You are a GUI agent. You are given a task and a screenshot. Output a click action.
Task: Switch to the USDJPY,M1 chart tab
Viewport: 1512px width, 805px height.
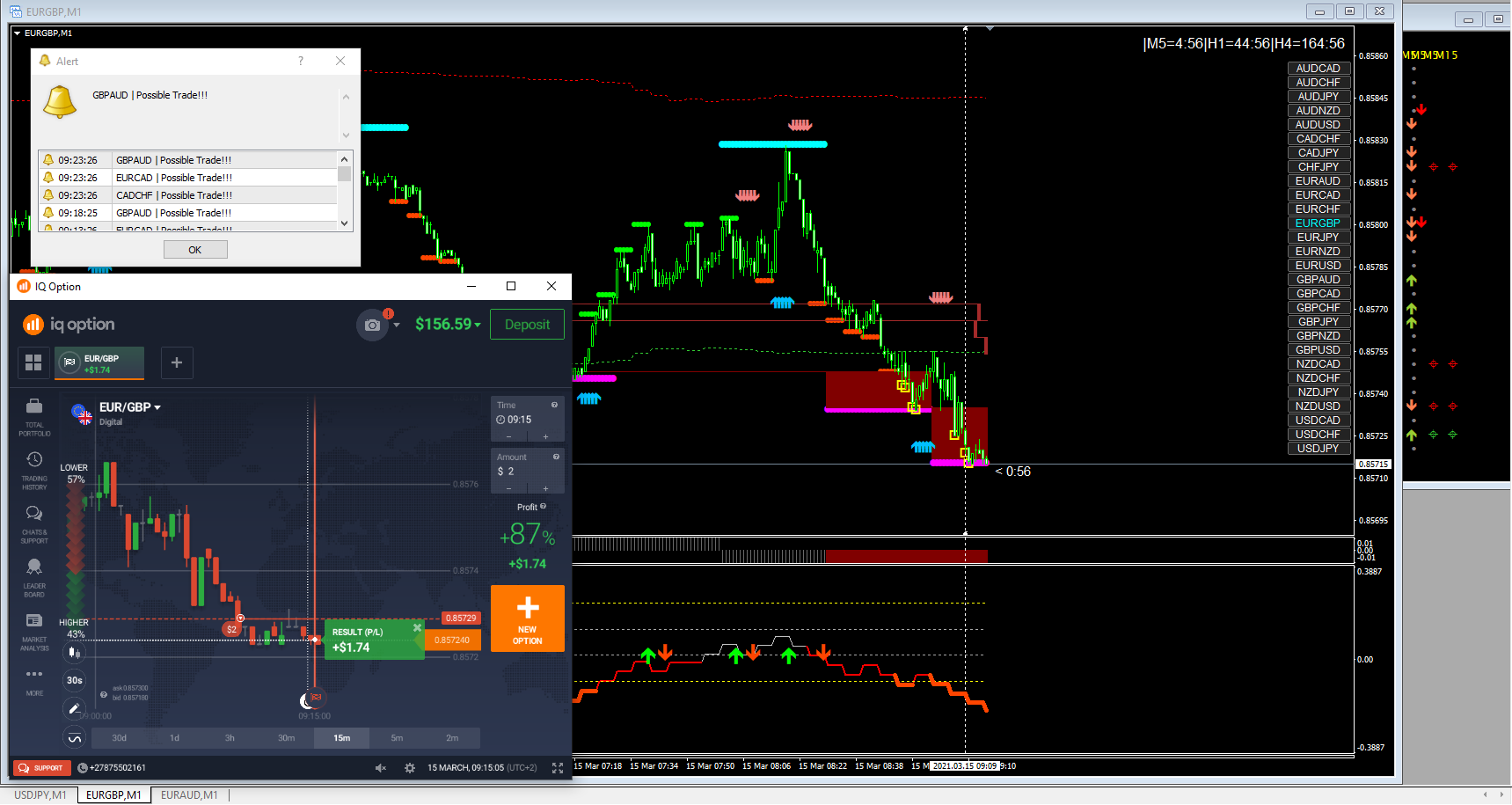(40, 795)
